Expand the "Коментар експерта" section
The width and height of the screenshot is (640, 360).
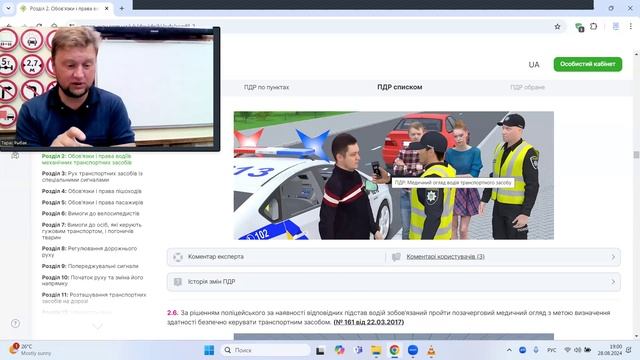click(276, 257)
